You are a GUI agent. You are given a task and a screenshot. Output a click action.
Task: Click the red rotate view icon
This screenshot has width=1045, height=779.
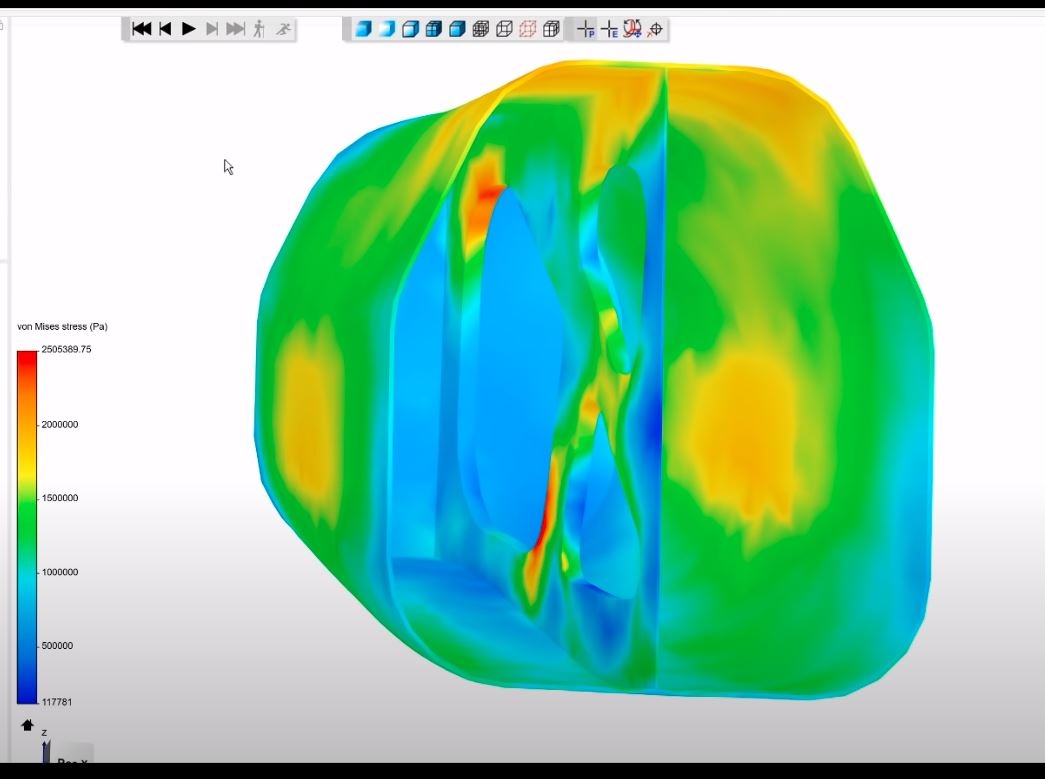tap(632, 29)
